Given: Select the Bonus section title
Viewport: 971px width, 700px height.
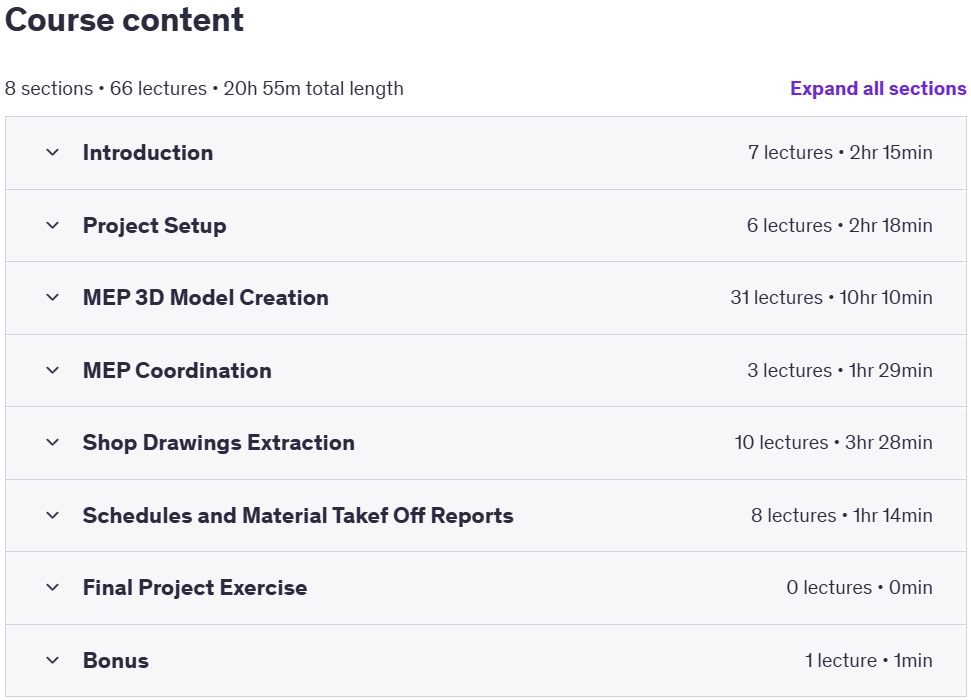Looking at the screenshot, I should [116, 660].
